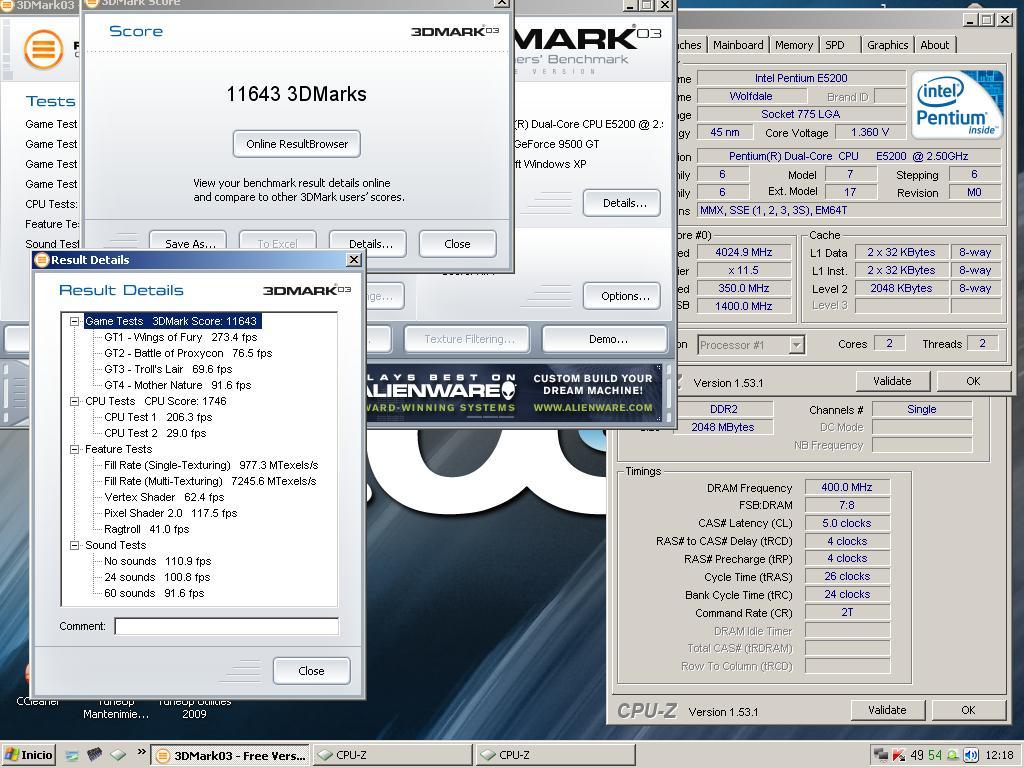Select 60 sounds 91.6 fps row

point(154,594)
